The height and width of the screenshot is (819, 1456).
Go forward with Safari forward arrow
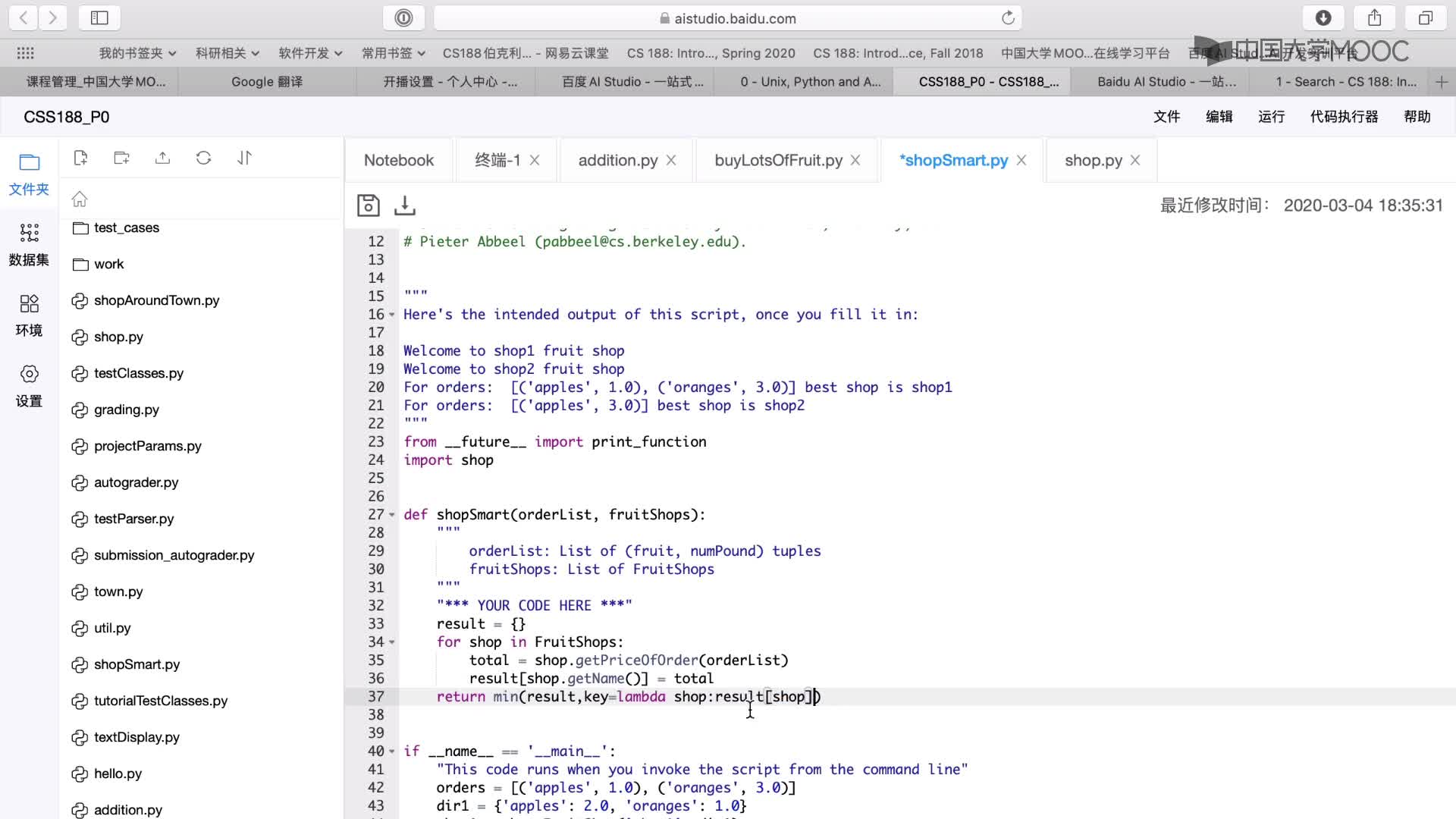[x=52, y=17]
